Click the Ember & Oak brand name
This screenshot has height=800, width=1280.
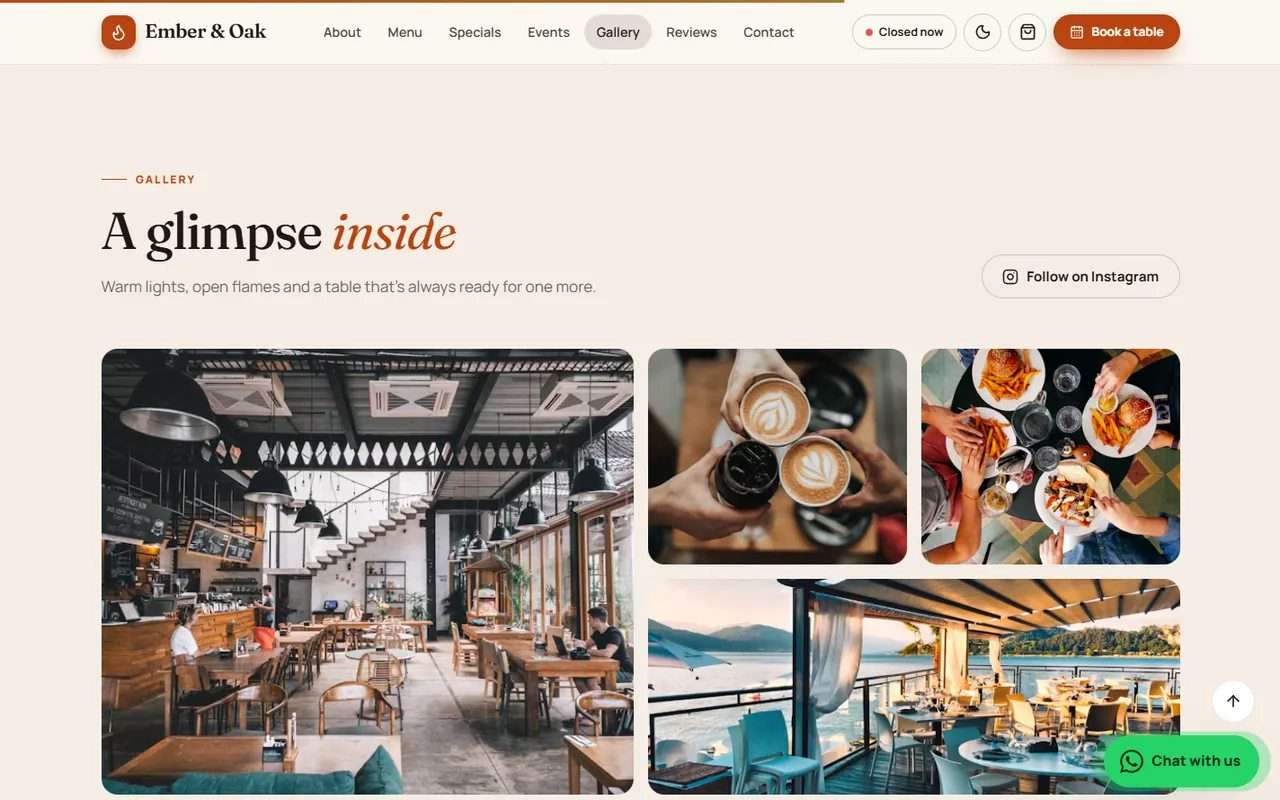click(x=205, y=31)
